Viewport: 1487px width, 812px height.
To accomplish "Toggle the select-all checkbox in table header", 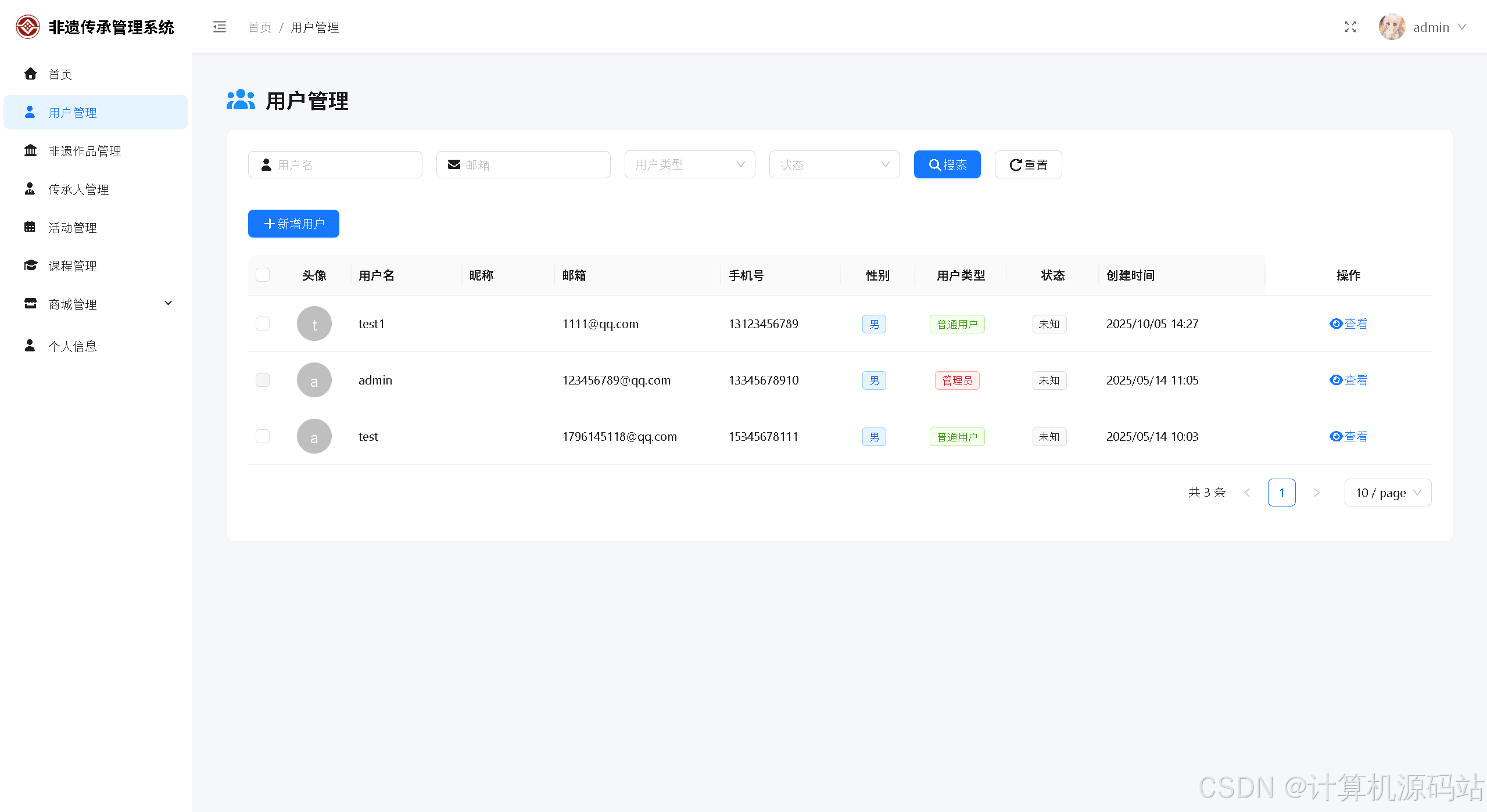I will coord(263,275).
